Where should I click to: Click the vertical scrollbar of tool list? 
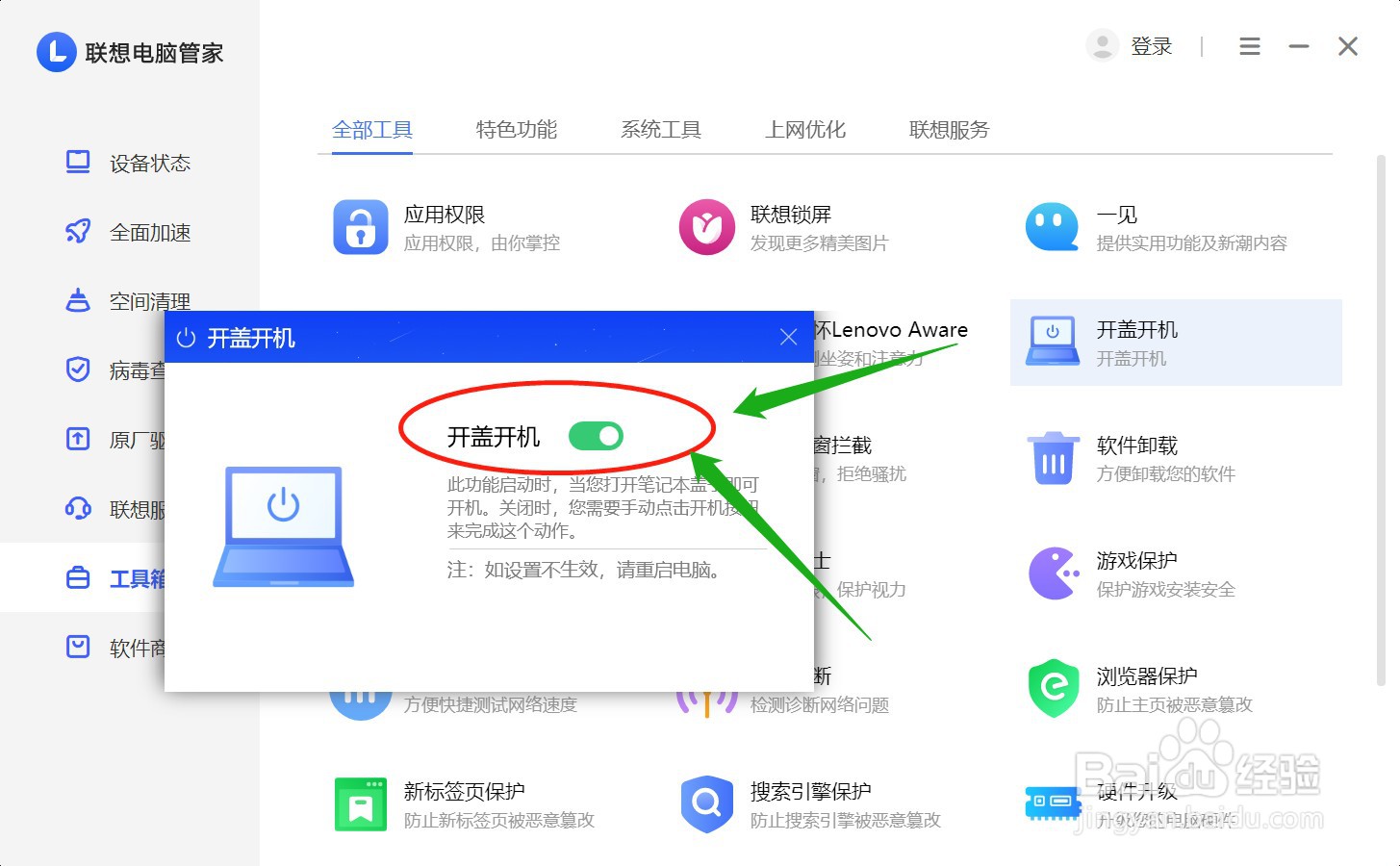(x=1381, y=419)
